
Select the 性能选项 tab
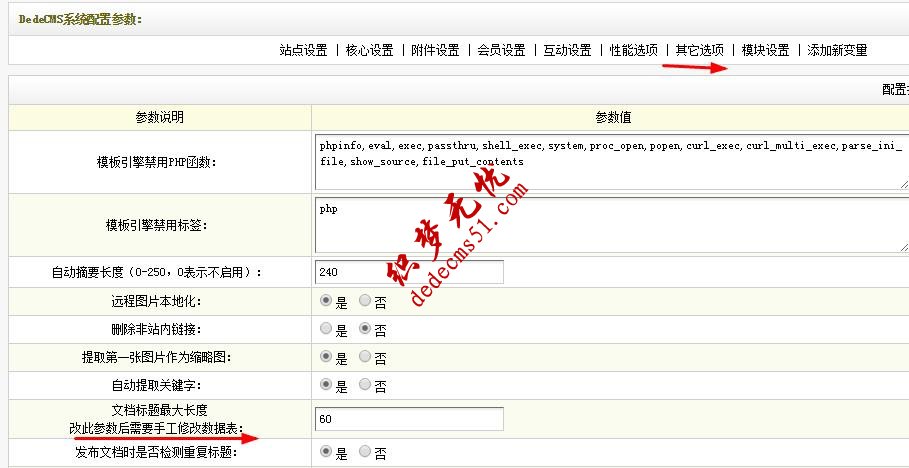tap(634, 50)
